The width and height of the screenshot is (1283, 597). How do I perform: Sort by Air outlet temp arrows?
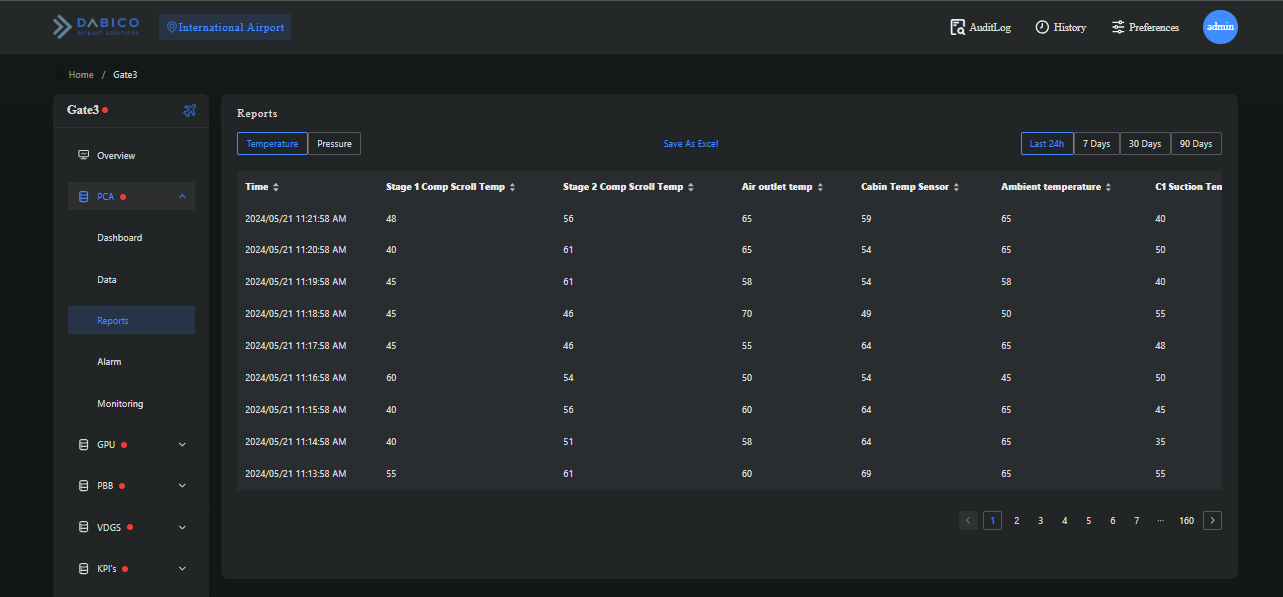tap(821, 187)
